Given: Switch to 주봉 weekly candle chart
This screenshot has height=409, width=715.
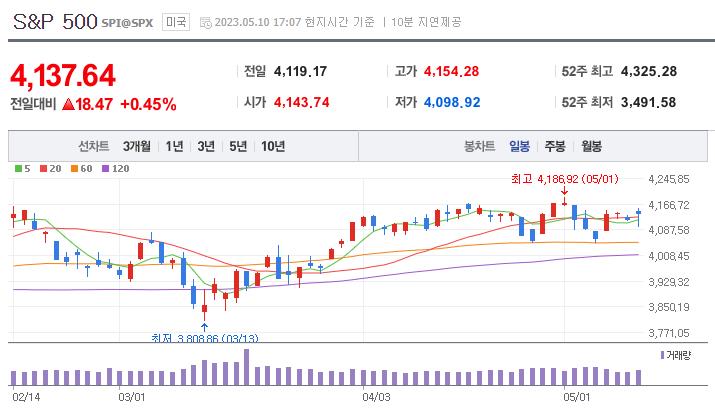Looking at the screenshot, I should click(x=555, y=146).
